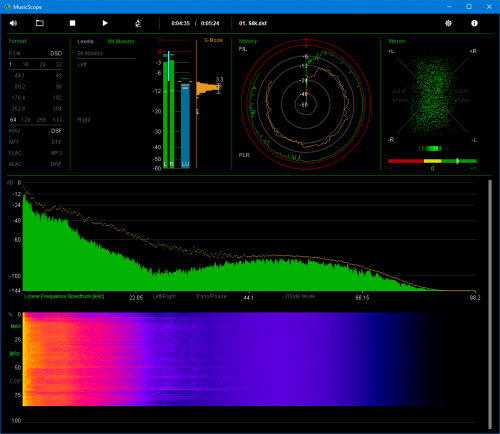Mute audio with the speaker icon

[x=13, y=23]
